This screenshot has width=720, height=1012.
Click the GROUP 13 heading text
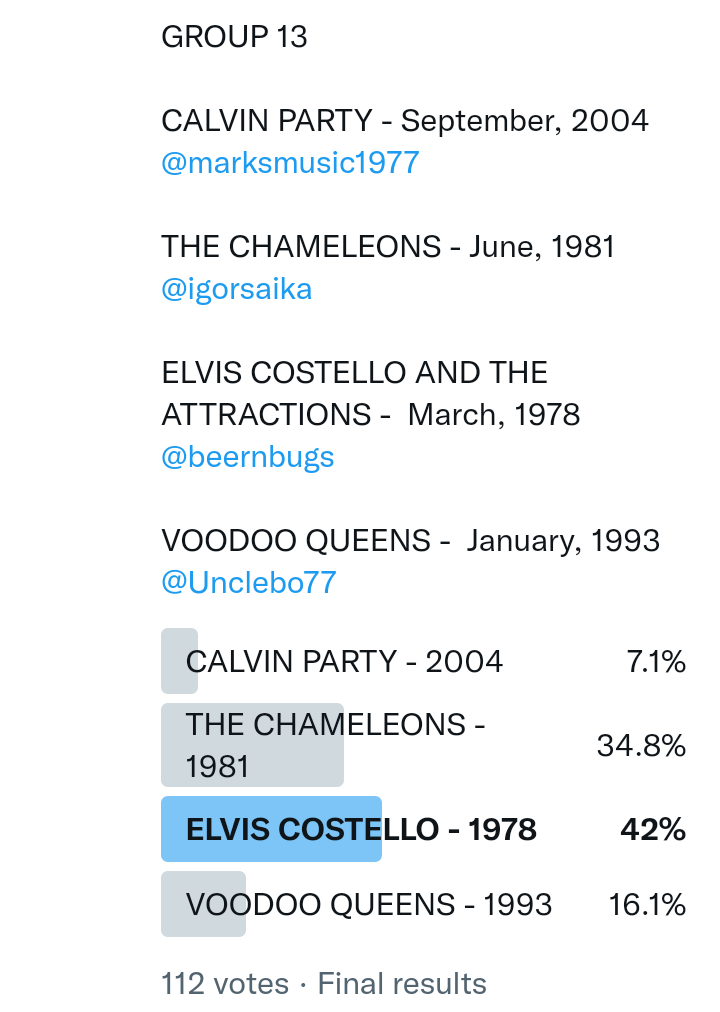point(234,37)
